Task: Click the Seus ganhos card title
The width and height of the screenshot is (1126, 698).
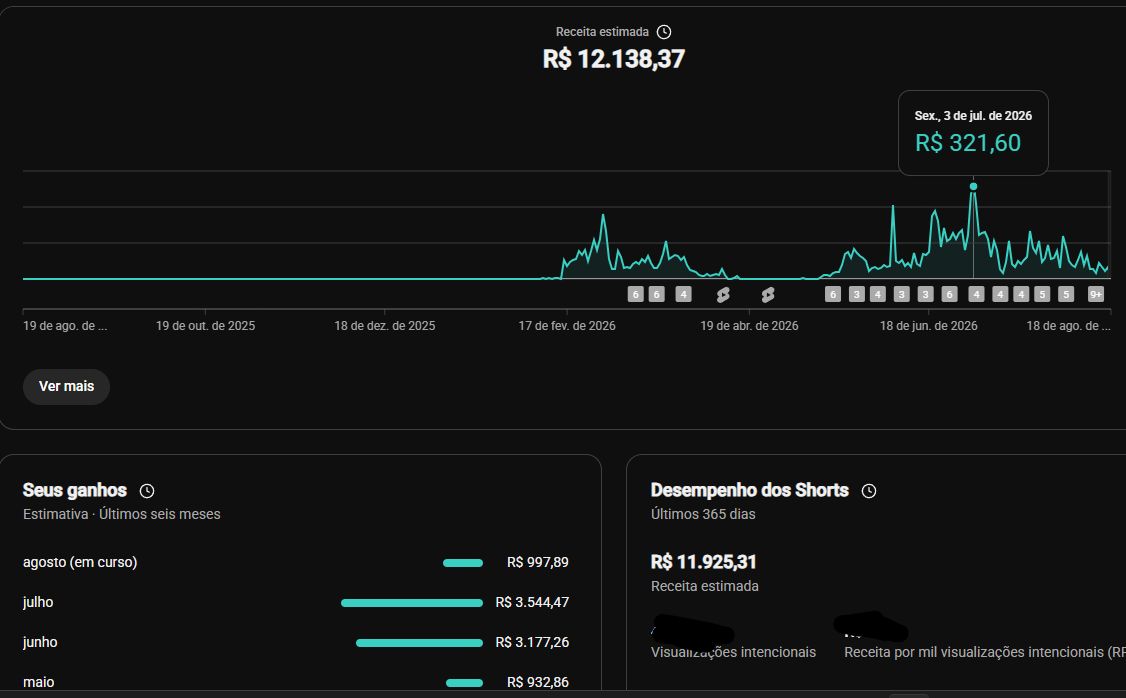Action: (x=75, y=490)
